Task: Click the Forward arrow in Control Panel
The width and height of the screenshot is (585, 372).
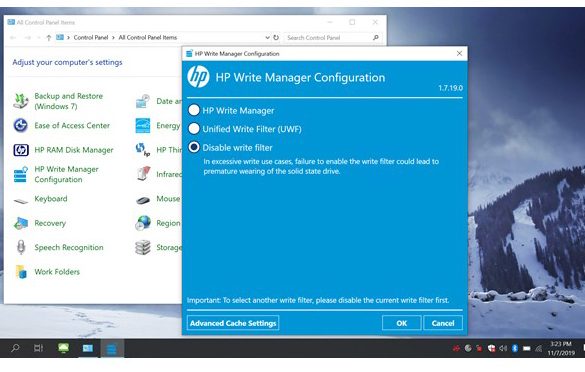Action: [x=28, y=37]
